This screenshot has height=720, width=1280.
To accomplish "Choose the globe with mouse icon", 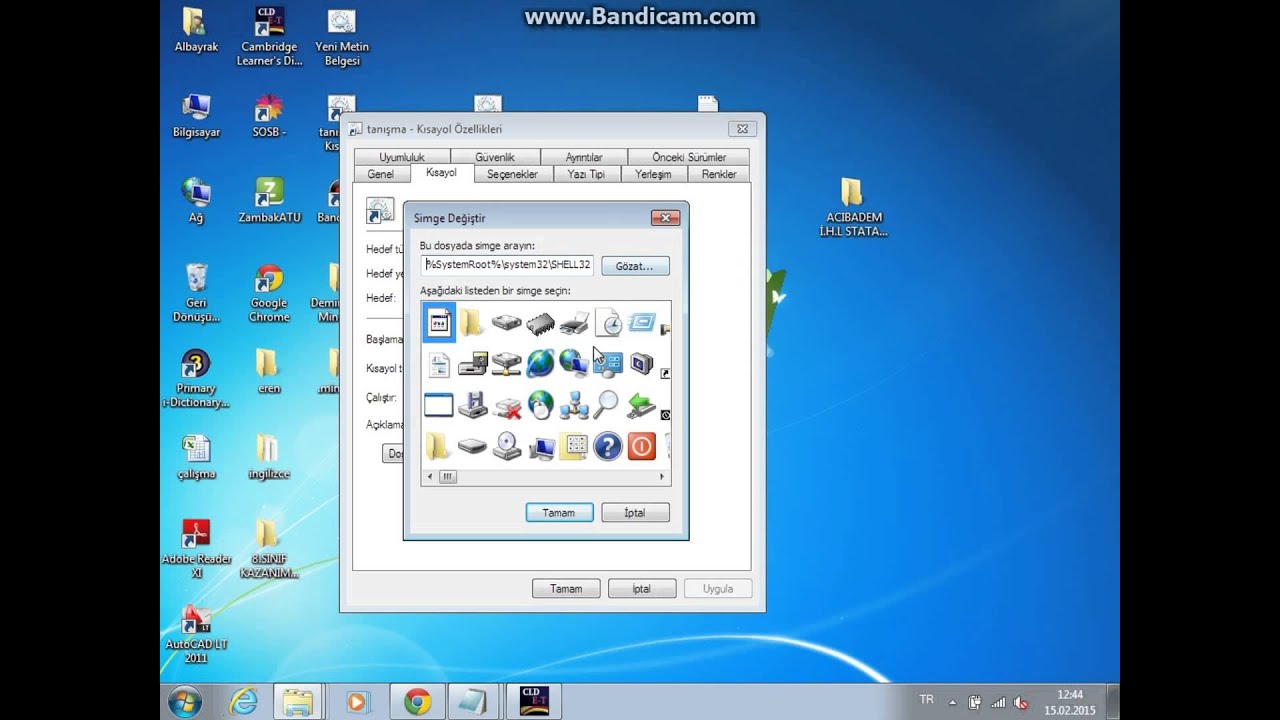I will coord(540,405).
